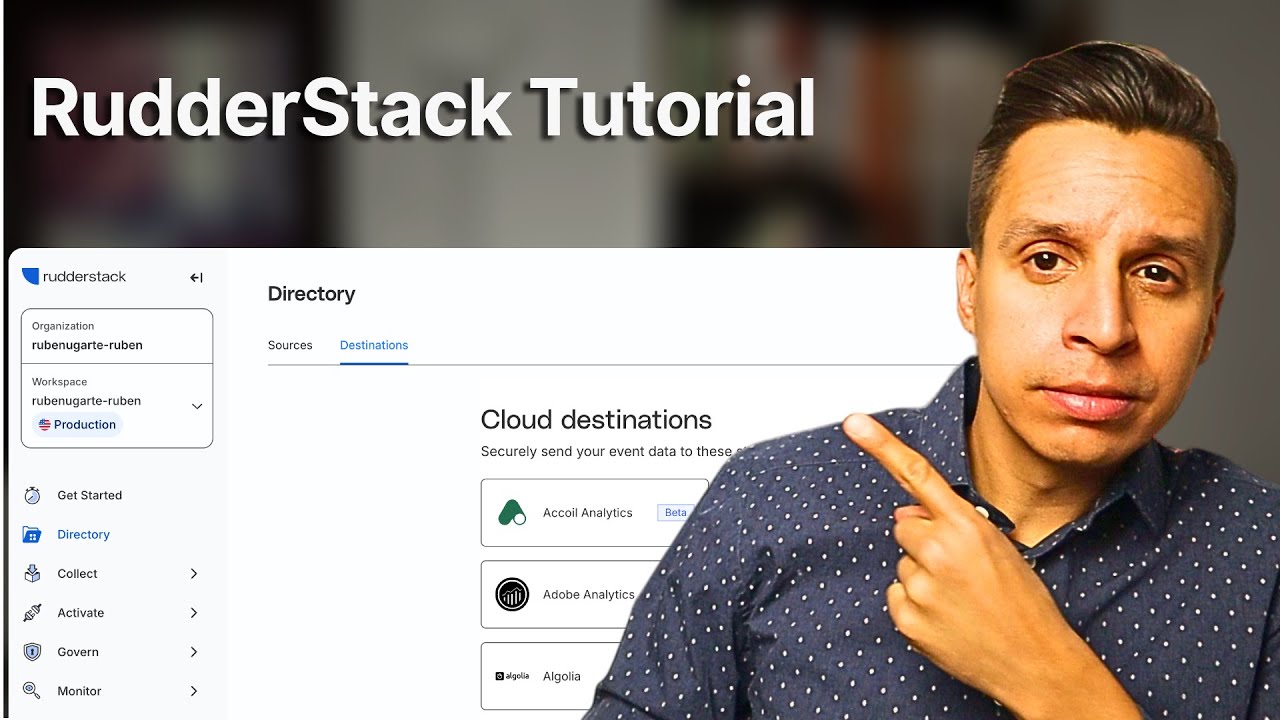Click the RudderStack Tutorial title text
1280x720 pixels.
point(423,109)
